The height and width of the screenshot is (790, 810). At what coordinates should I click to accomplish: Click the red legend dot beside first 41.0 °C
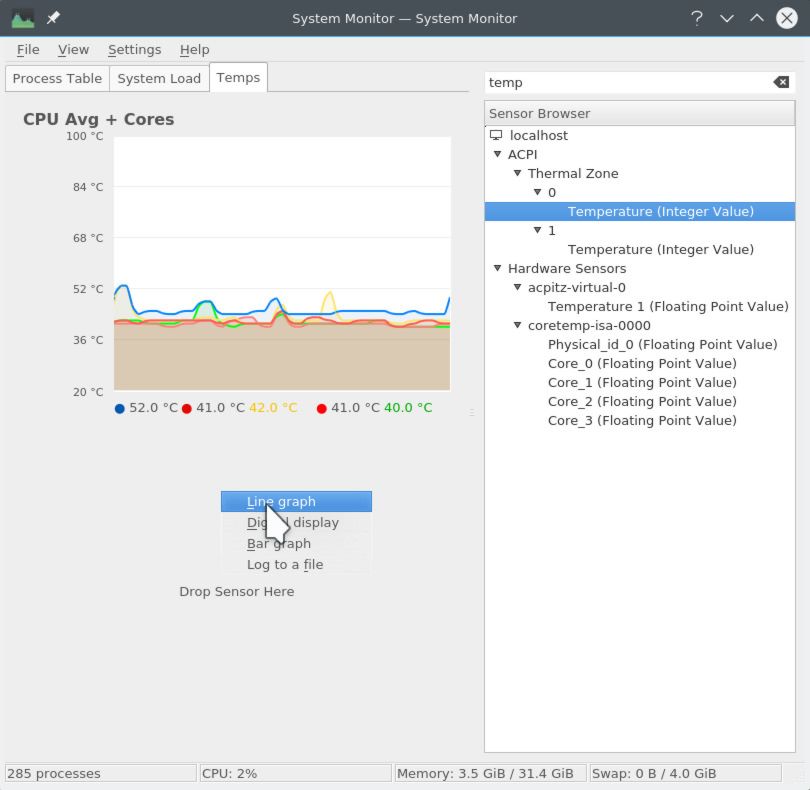(187, 409)
